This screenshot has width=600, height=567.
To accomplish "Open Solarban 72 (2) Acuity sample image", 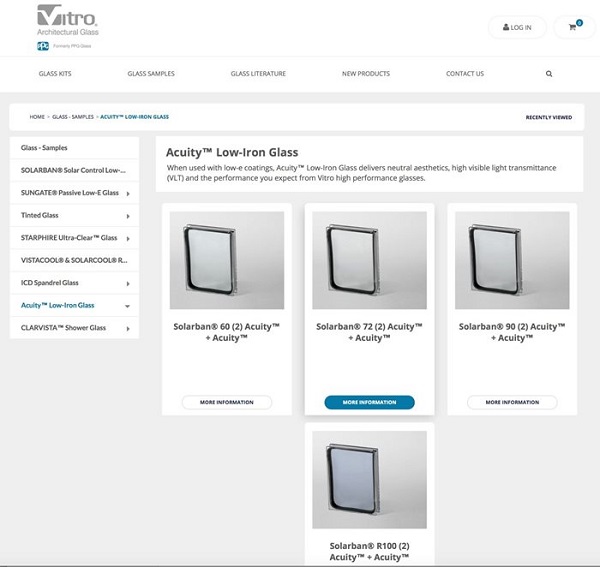I will 369,260.
